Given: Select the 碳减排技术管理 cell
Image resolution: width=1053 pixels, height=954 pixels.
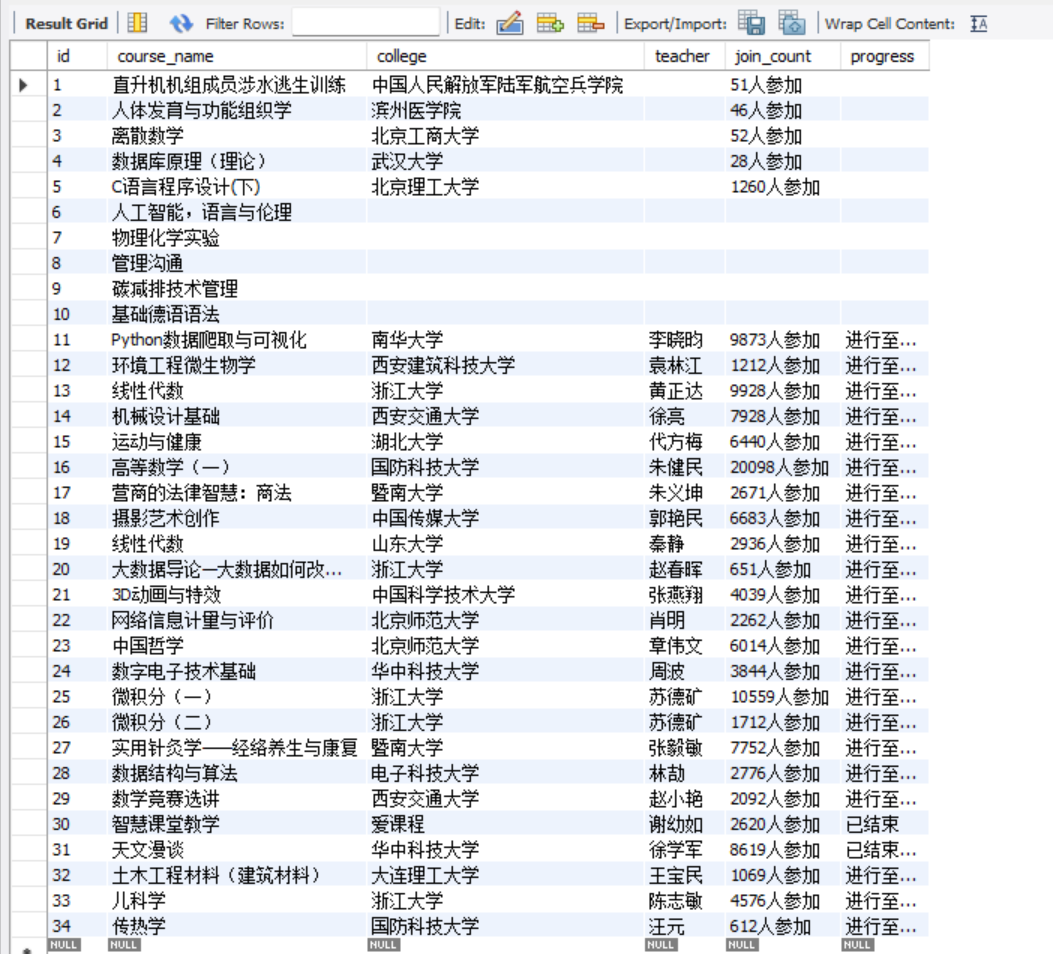Looking at the screenshot, I should tap(237, 289).
